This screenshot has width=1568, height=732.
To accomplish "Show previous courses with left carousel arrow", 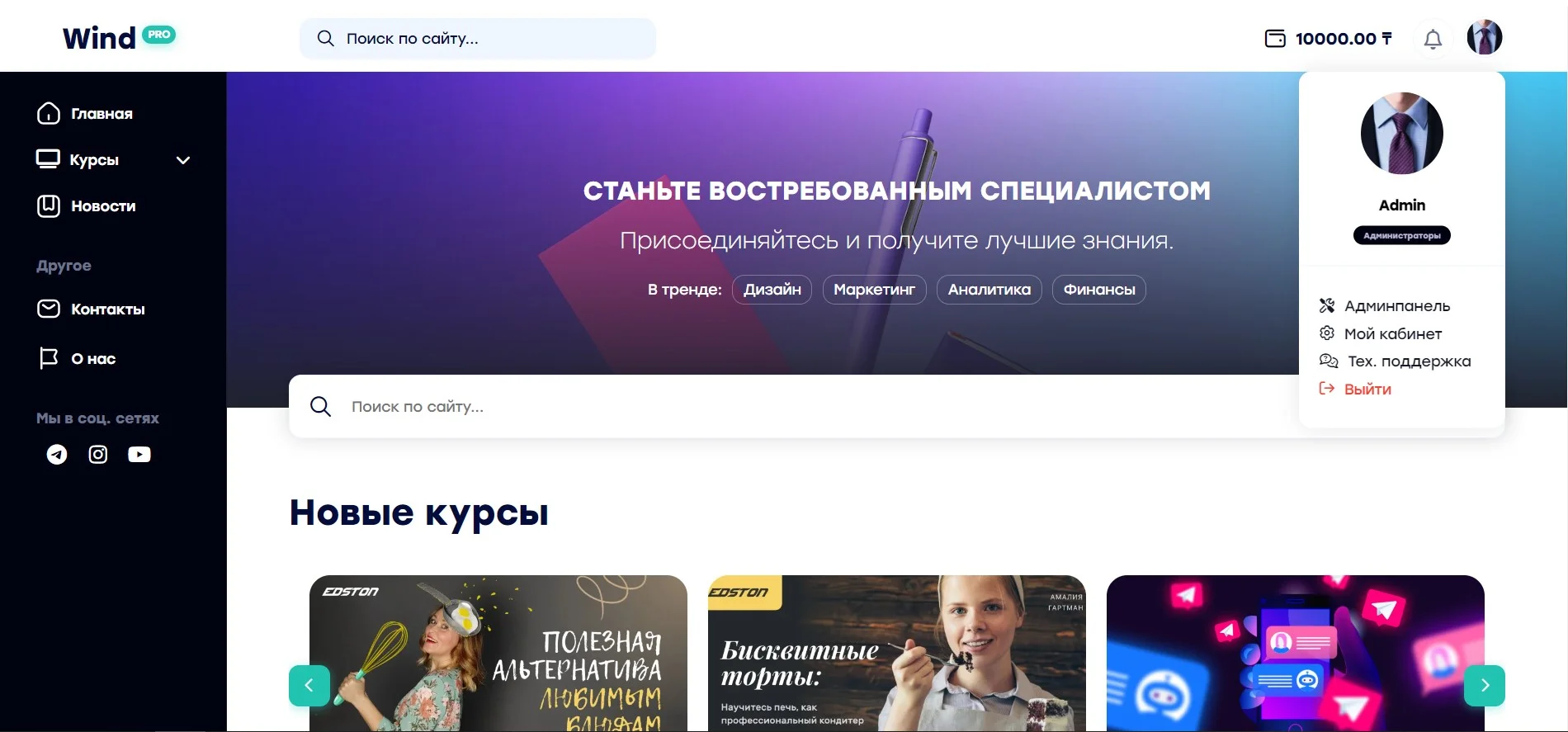I will 309,686.
